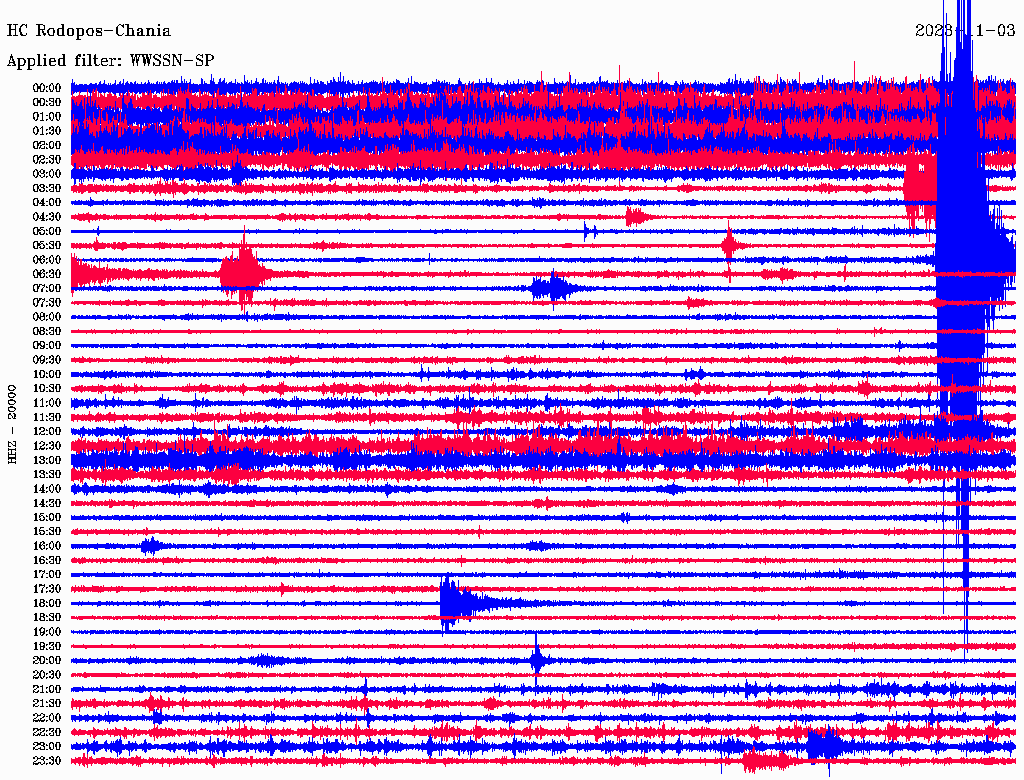Select the 20:00 time label

(x=46, y=661)
